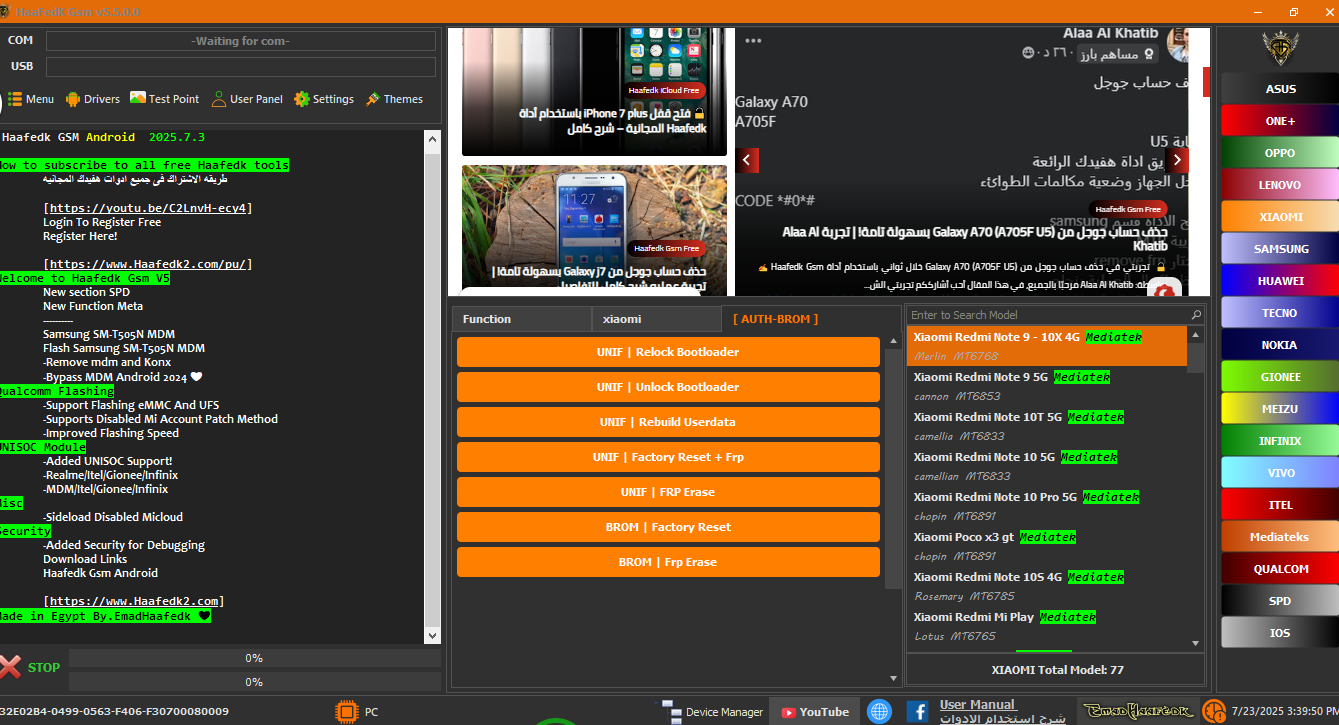Screen dimensions: 1339x725
Task: Go to next slide with right carousel arrow
Action: click(1177, 160)
